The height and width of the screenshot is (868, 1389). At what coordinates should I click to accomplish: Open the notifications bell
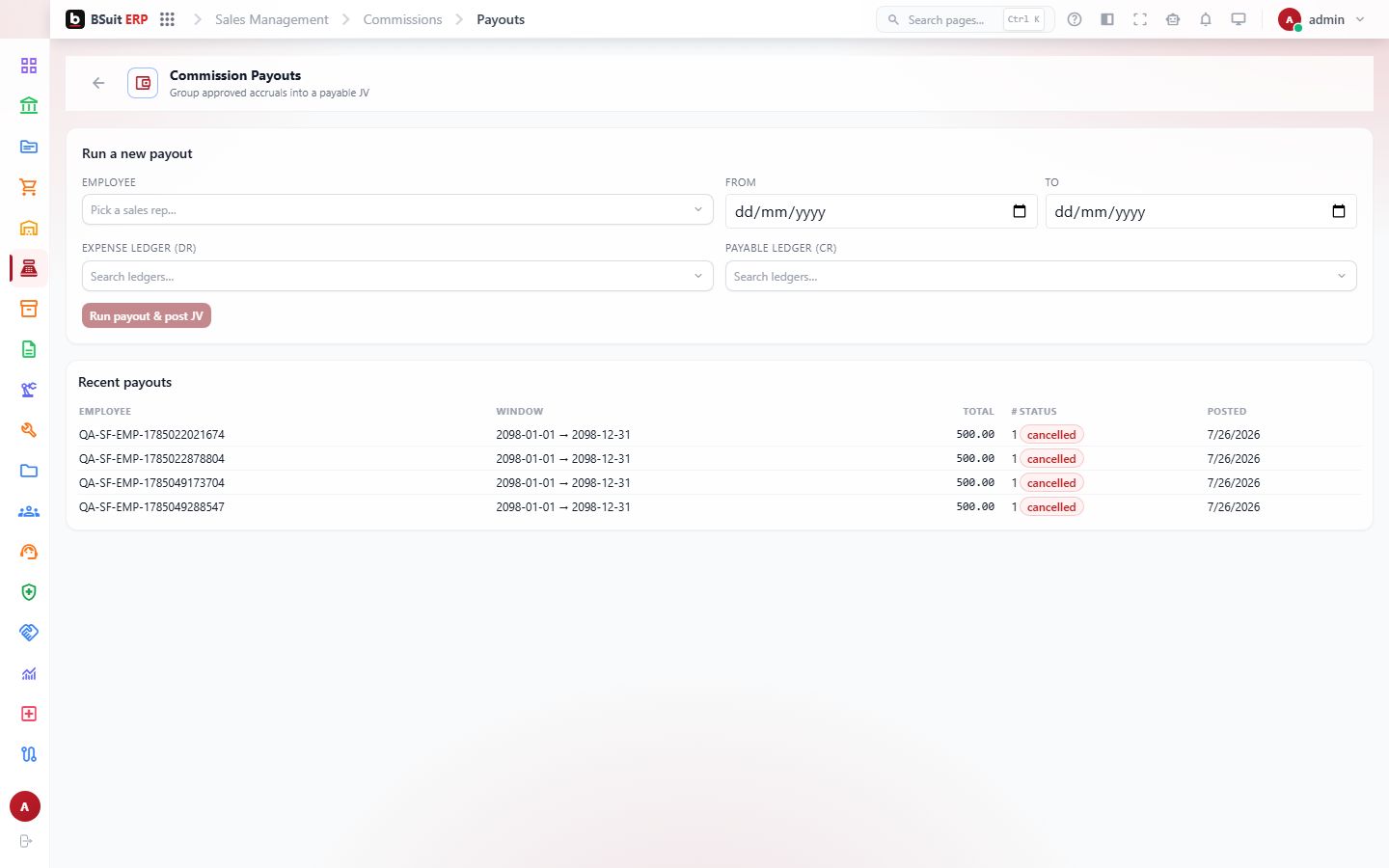(1206, 19)
